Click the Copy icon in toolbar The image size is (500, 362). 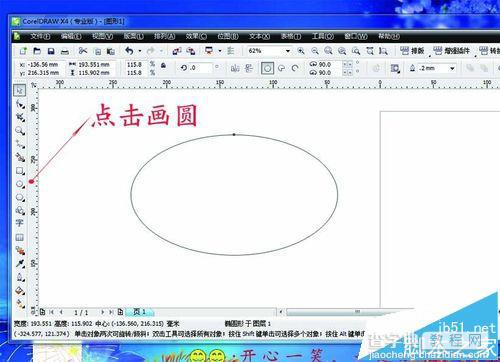coord(98,51)
